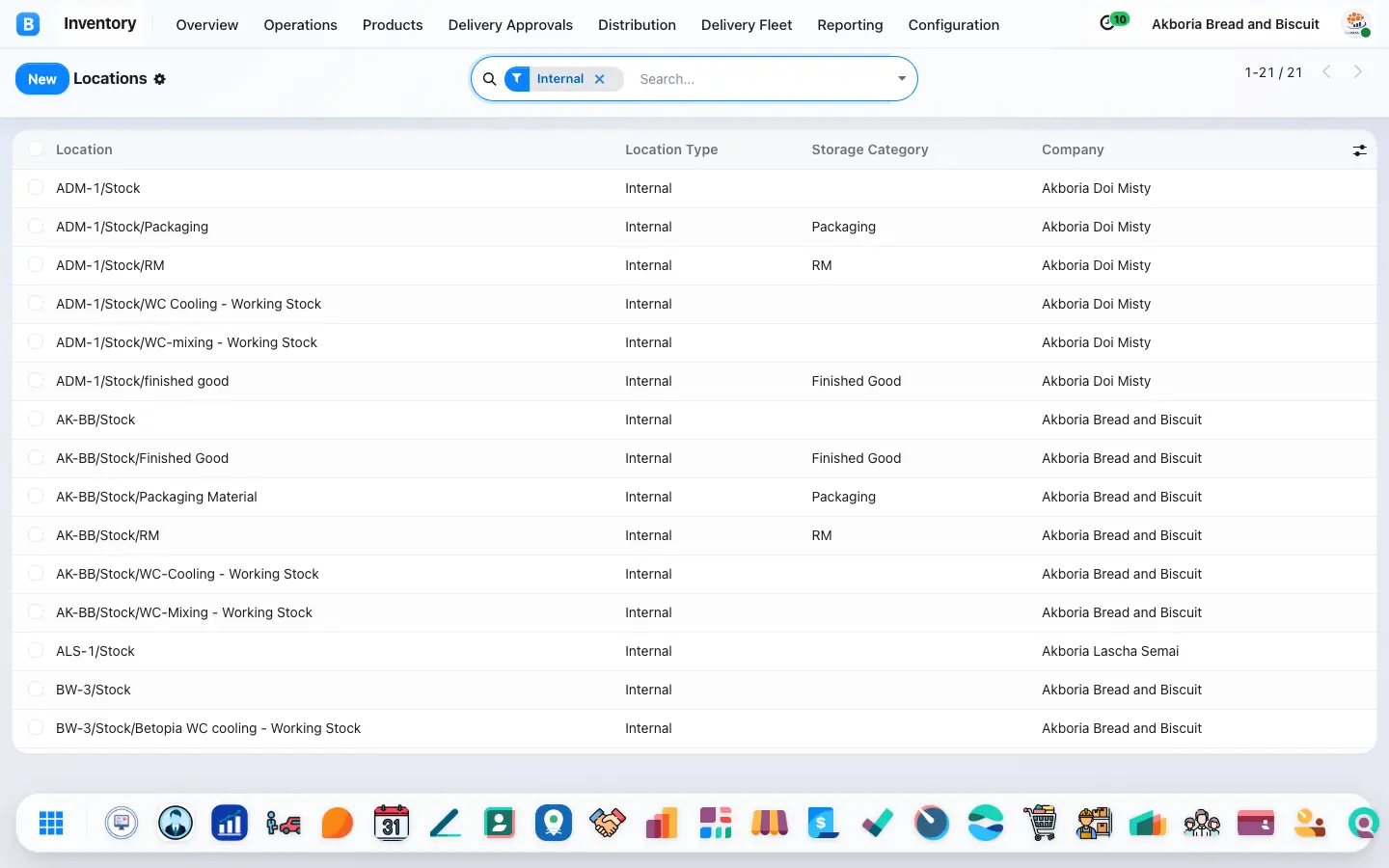Click the 1-21 / 21 pager counter

(1273, 72)
